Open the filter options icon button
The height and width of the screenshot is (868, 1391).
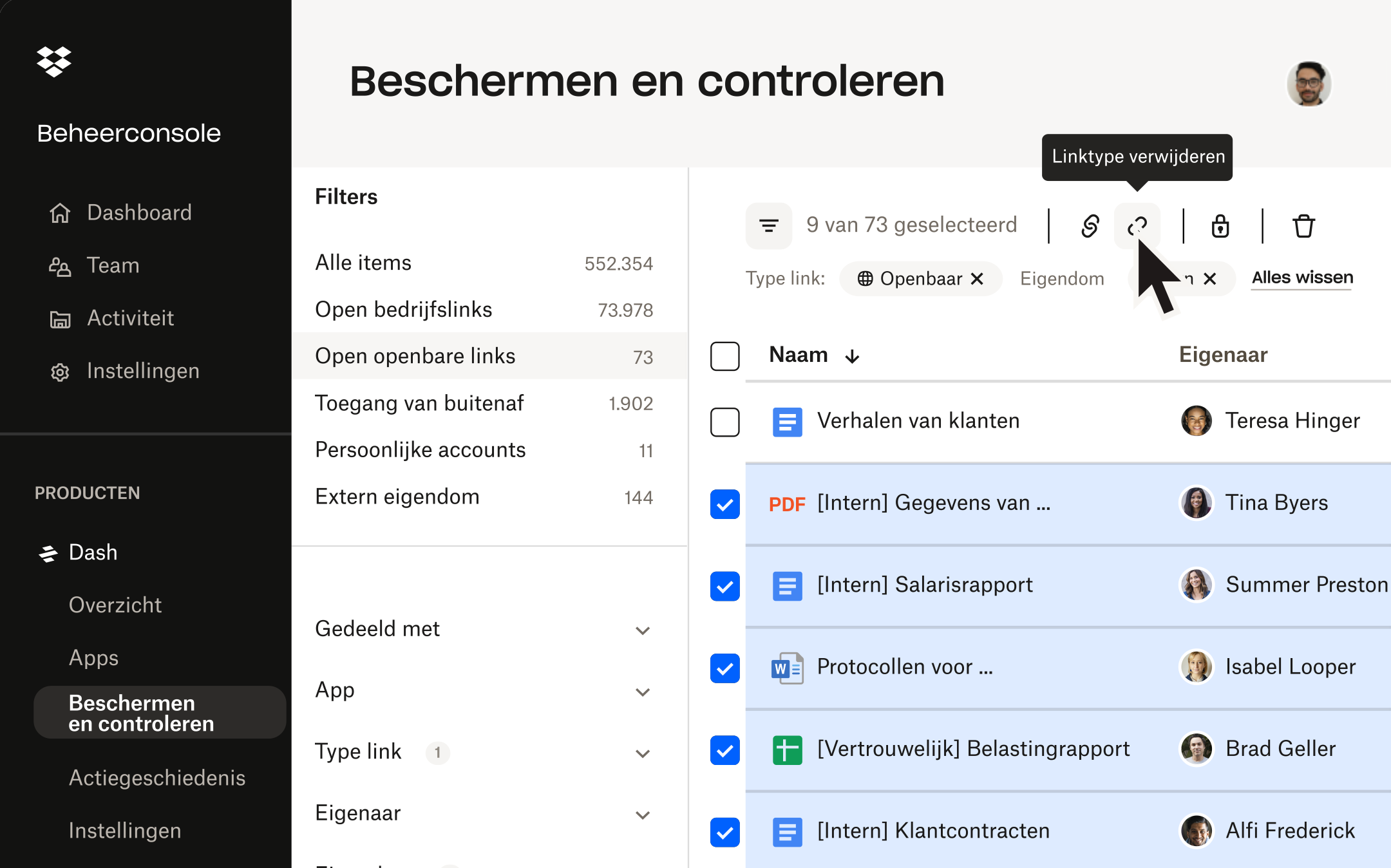tap(769, 225)
